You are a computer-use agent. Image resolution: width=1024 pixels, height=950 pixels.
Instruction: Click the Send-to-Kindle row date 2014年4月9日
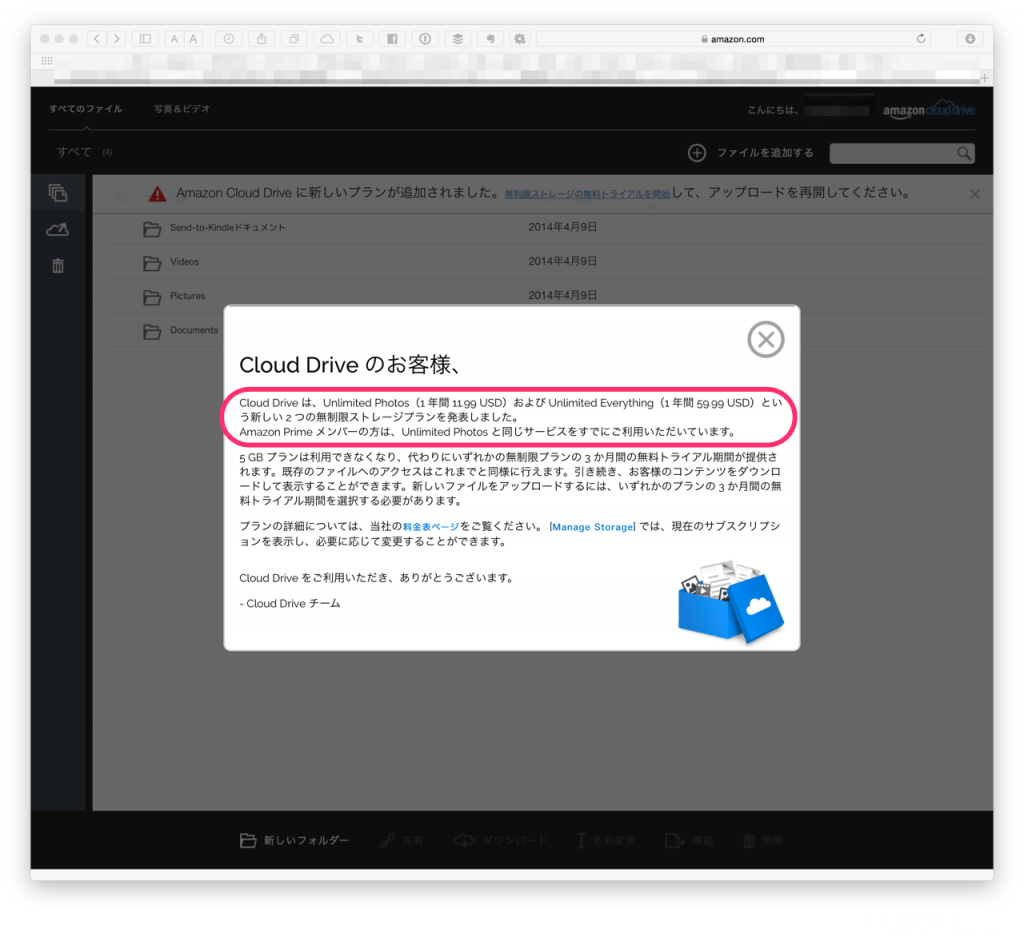tap(562, 227)
